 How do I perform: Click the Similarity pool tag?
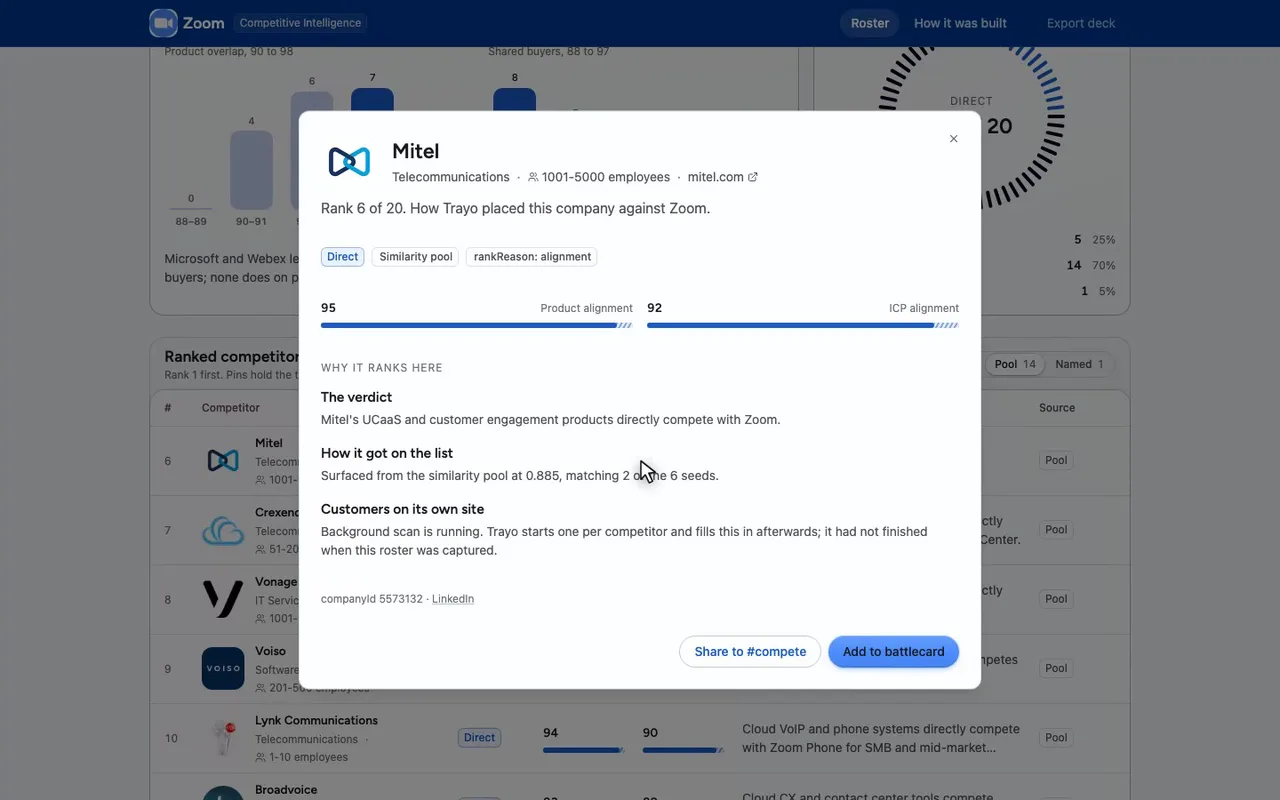click(416, 257)
